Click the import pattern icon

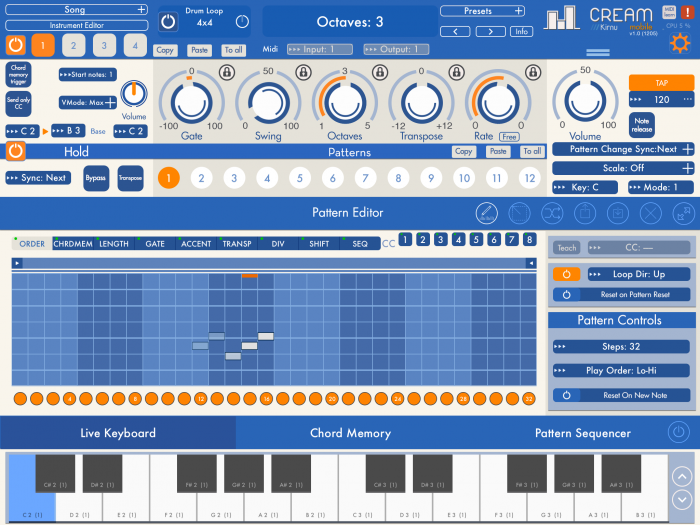618,213
